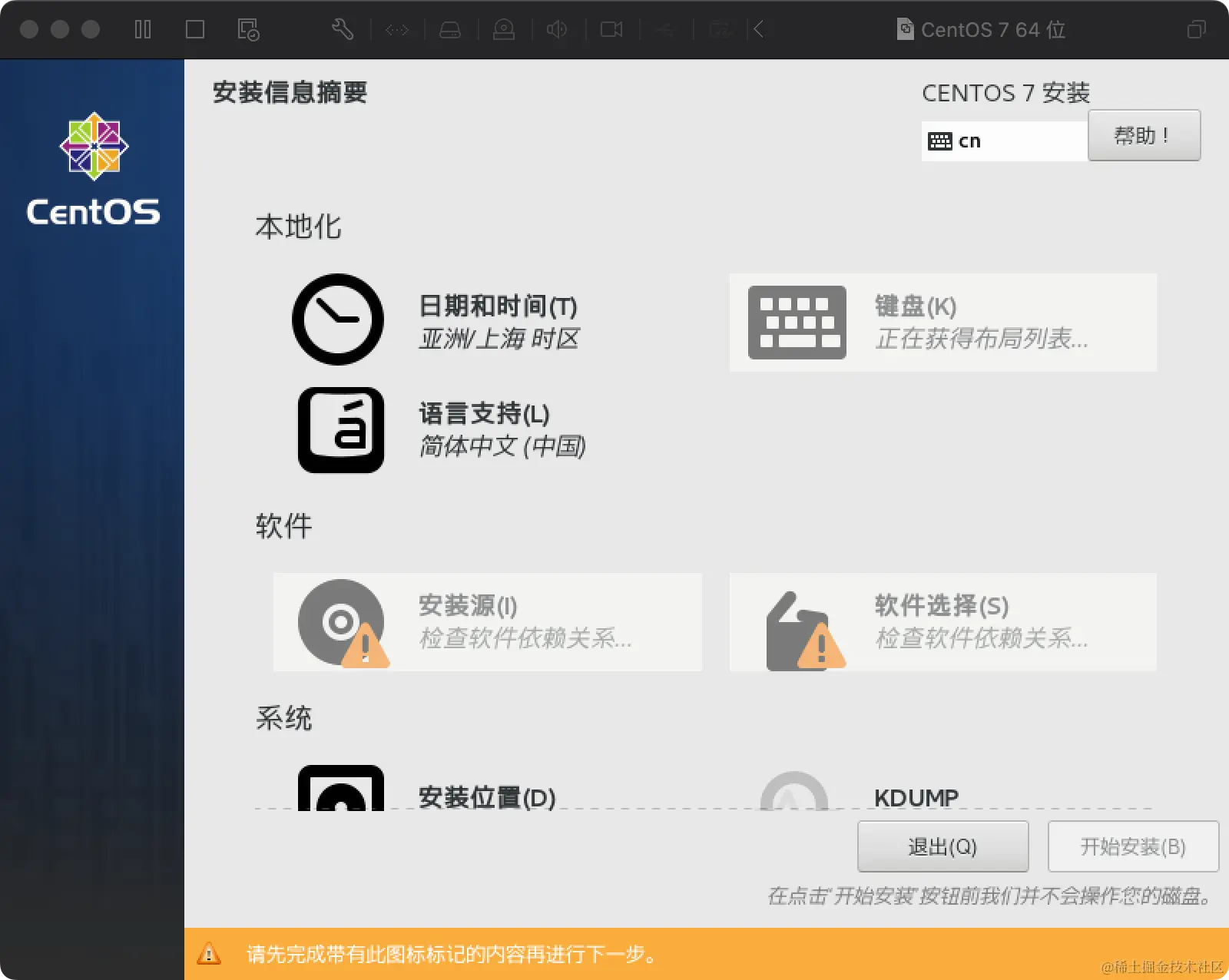Open the snapshots icon with the clock

[248, 30]
